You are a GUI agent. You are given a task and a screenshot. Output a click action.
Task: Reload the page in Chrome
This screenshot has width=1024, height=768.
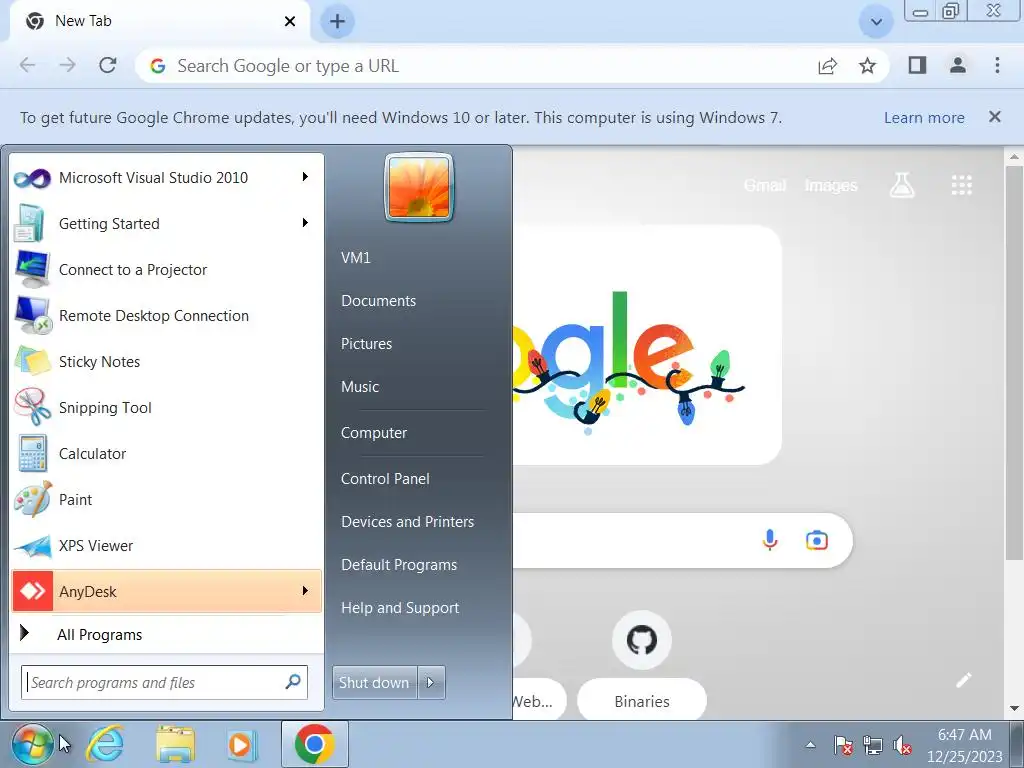coord(108,65)
